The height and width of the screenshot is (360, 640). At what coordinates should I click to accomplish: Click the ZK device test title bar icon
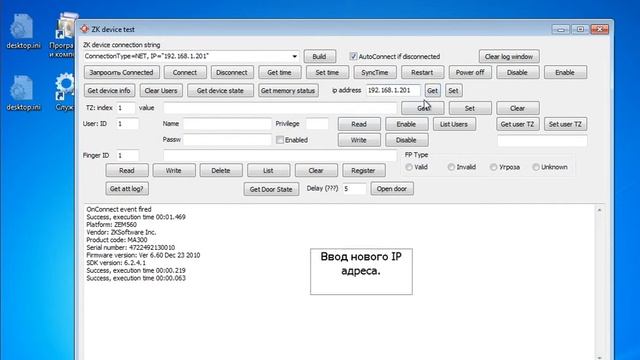[x=84, y=29]
